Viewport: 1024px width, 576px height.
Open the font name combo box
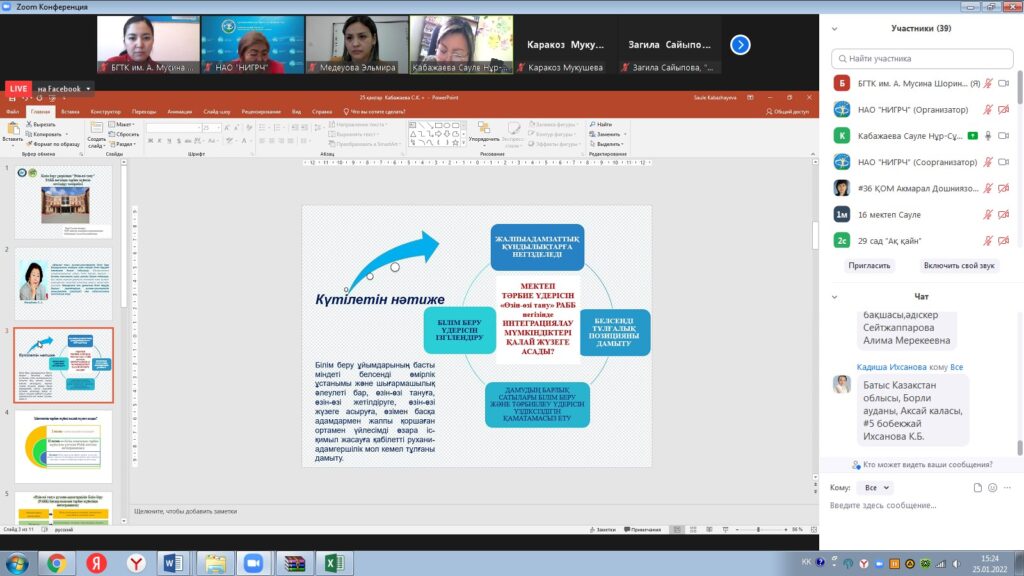(x=173, y=128)
